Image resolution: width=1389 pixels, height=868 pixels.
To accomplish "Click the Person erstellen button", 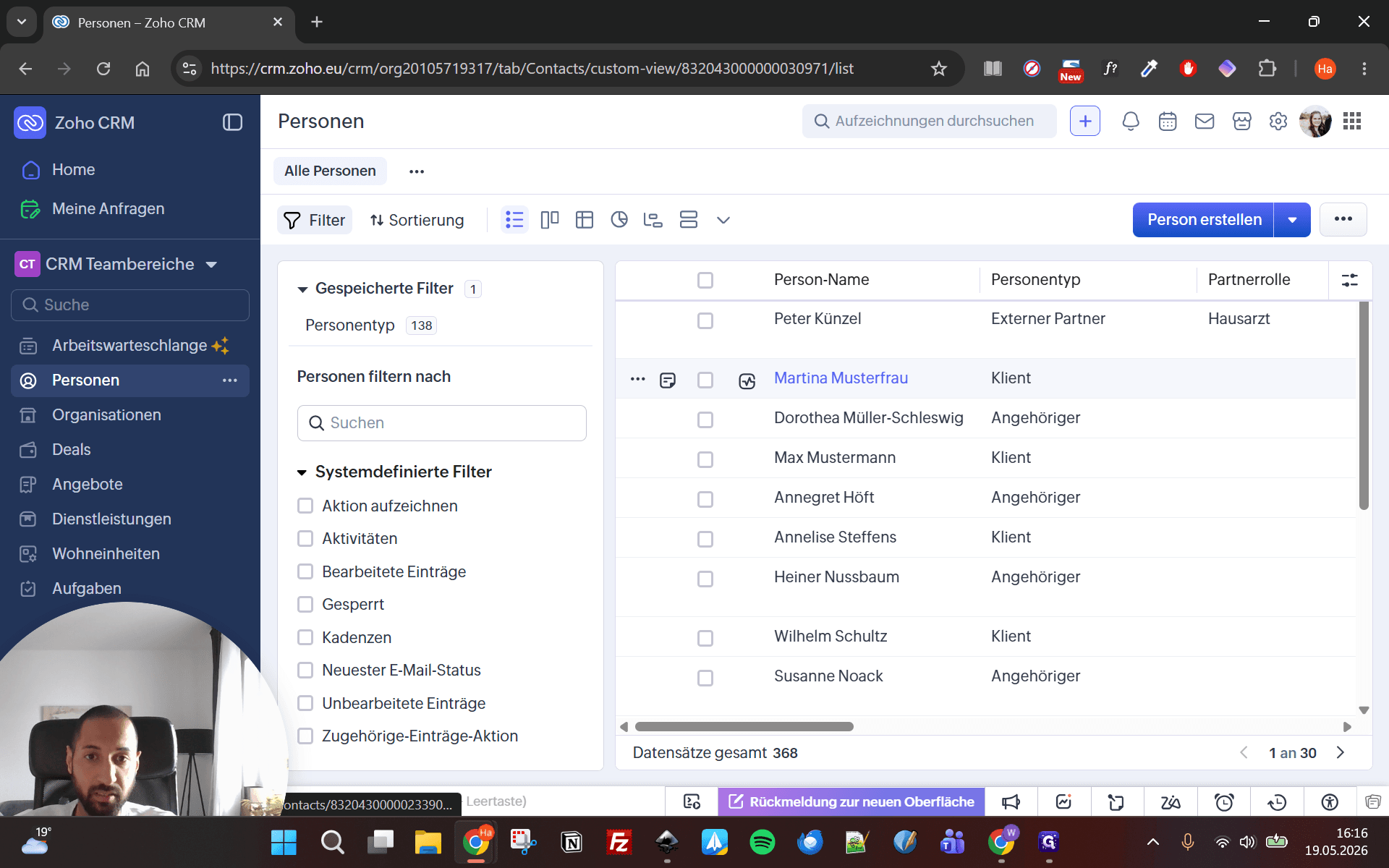I will tap(1204, 220).
